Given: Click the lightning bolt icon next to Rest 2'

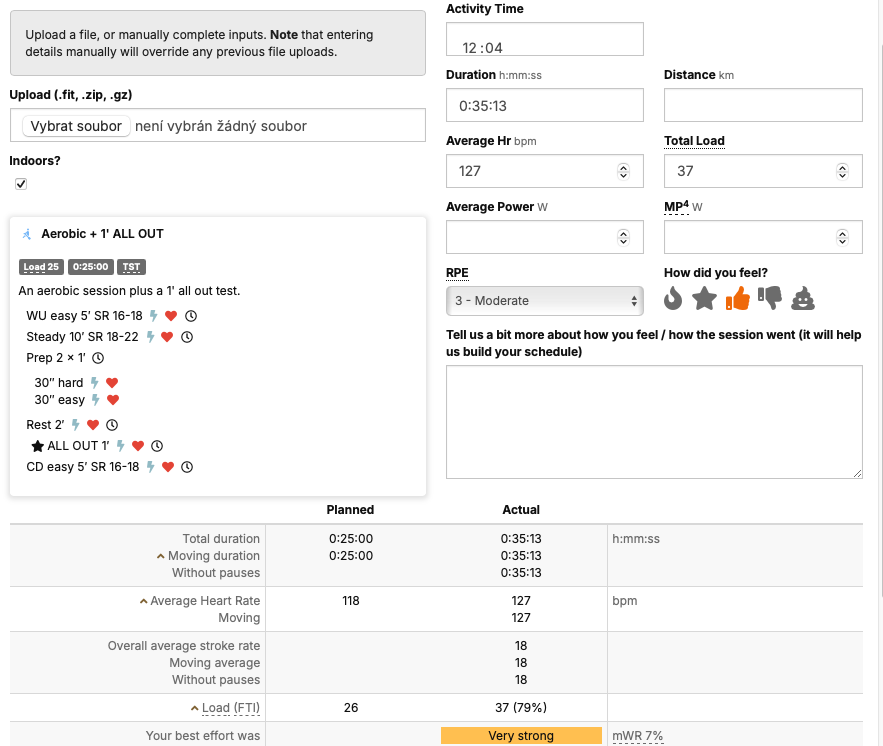Looking at the screenshot, I should [75, 425].
